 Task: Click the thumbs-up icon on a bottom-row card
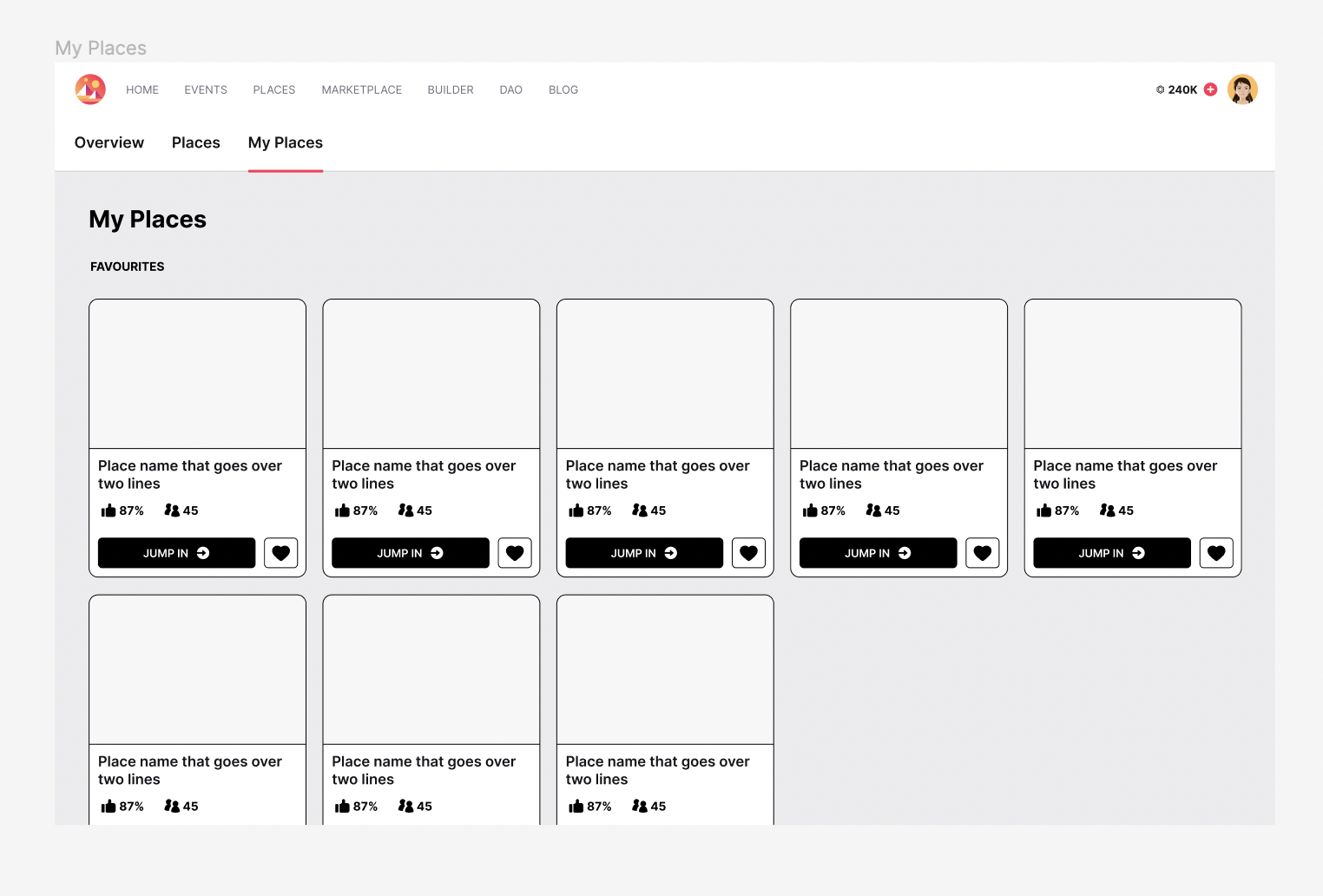[108, 806]
